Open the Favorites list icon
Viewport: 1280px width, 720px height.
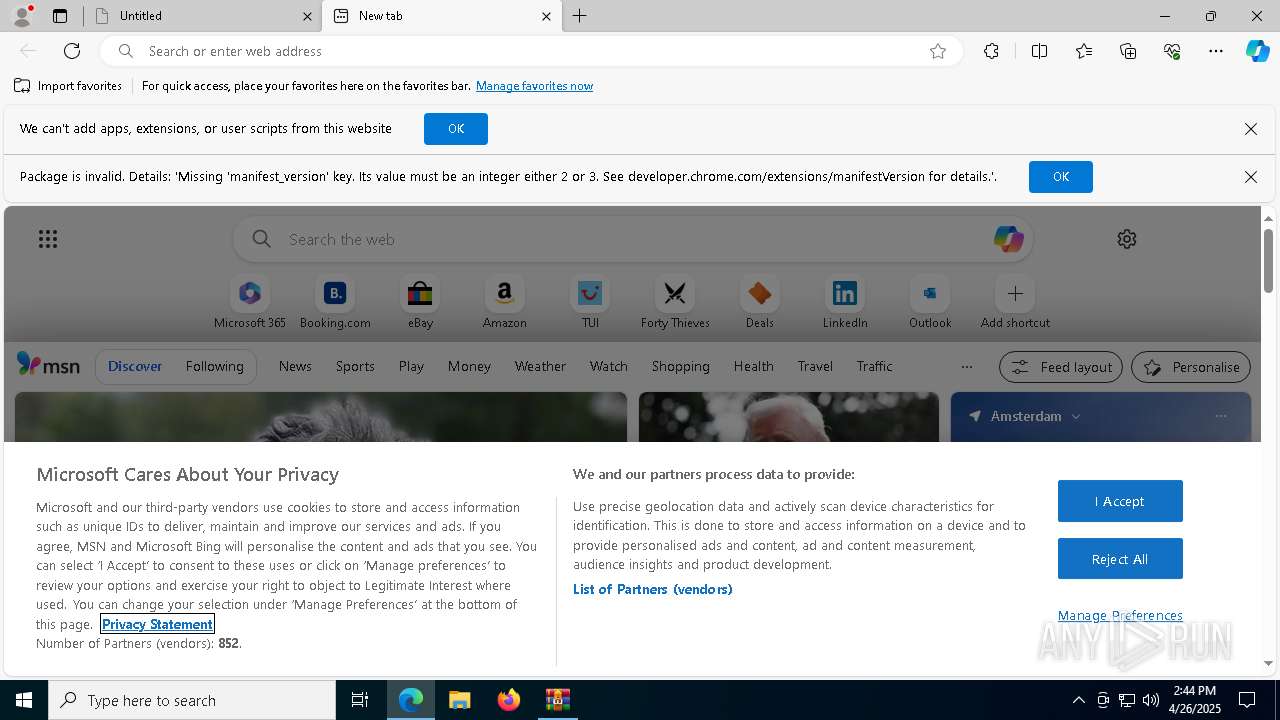(x=1084, y=51)
